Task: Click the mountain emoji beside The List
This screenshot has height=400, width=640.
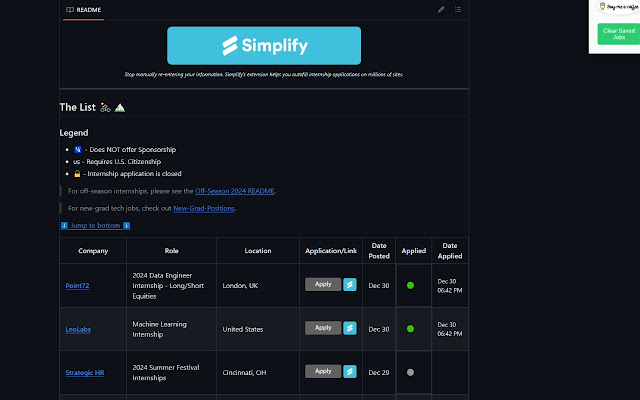Action: point(120,108)
